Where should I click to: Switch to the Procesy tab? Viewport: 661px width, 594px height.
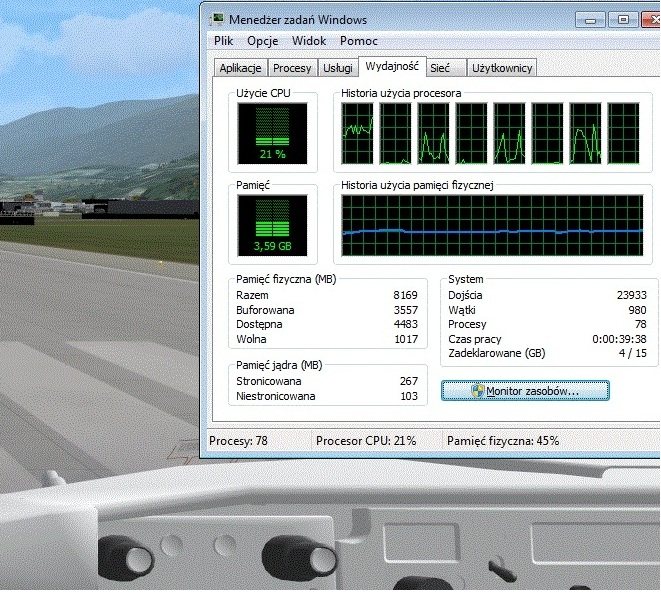(x=292, y=68)
